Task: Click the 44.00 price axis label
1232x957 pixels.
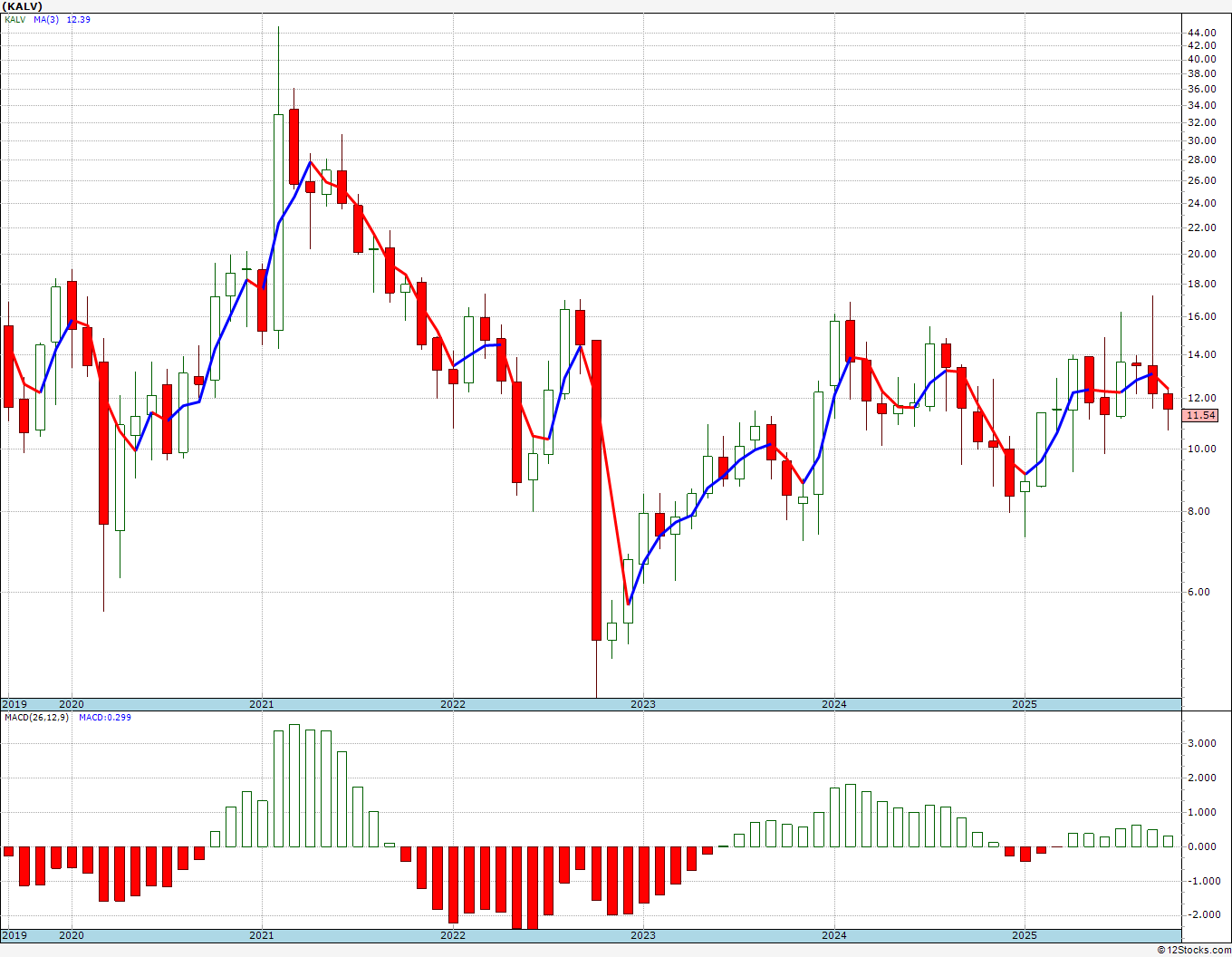Action: [x=1201, y=33]
